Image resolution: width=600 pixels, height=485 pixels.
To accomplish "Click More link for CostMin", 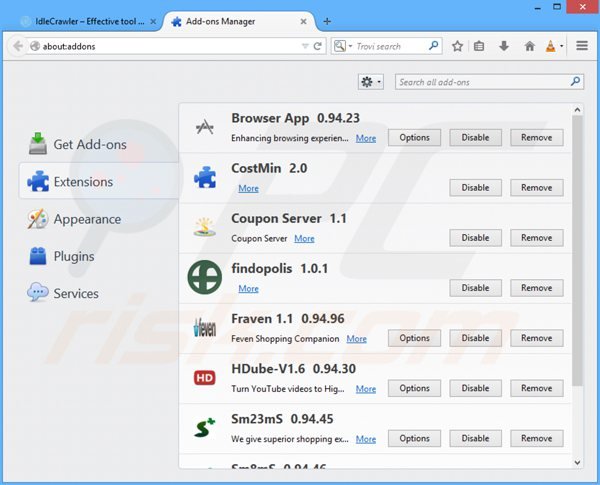I will click(x=248, y=188).
